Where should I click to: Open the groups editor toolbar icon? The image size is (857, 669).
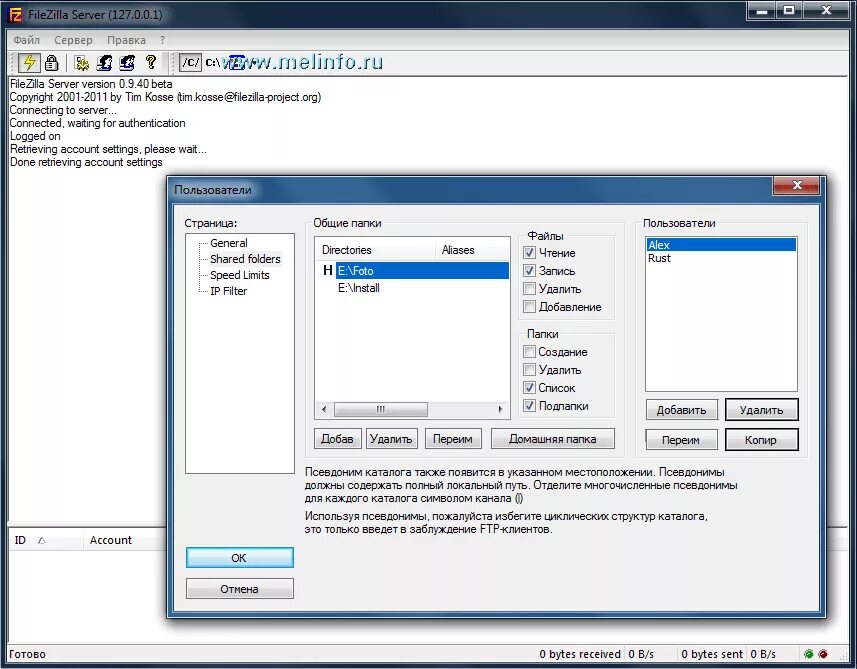click(127, 63)
